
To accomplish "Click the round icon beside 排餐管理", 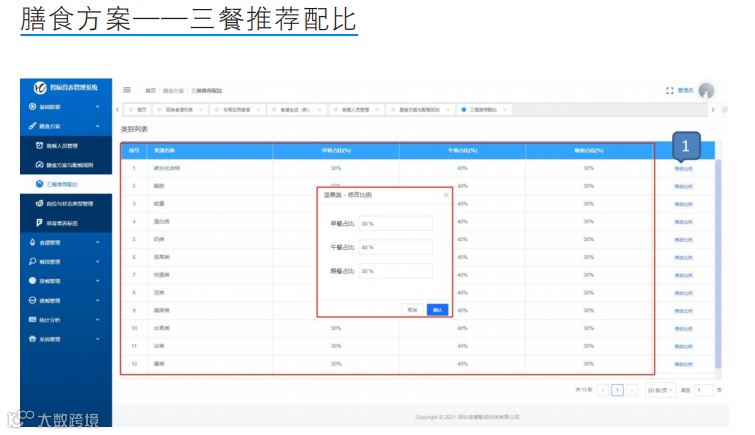I will click(32, 280).
